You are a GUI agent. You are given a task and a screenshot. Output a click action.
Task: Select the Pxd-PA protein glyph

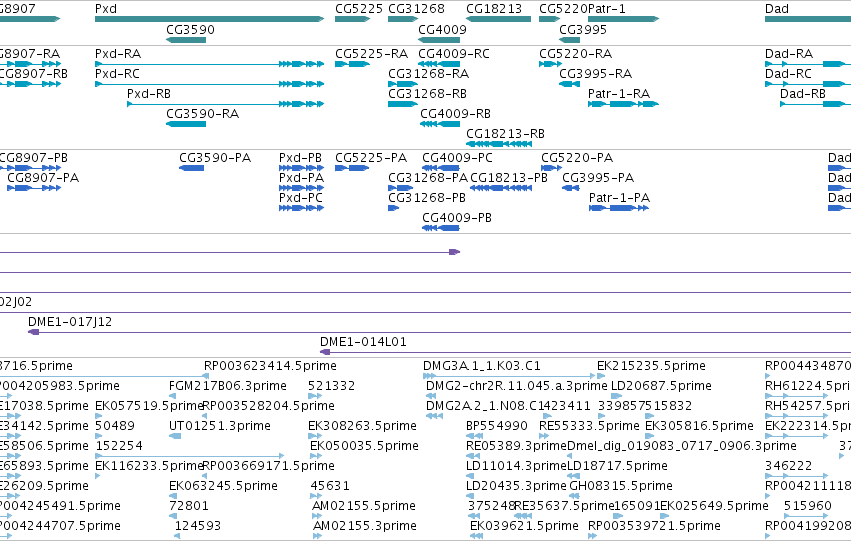[x=301, y=188]
